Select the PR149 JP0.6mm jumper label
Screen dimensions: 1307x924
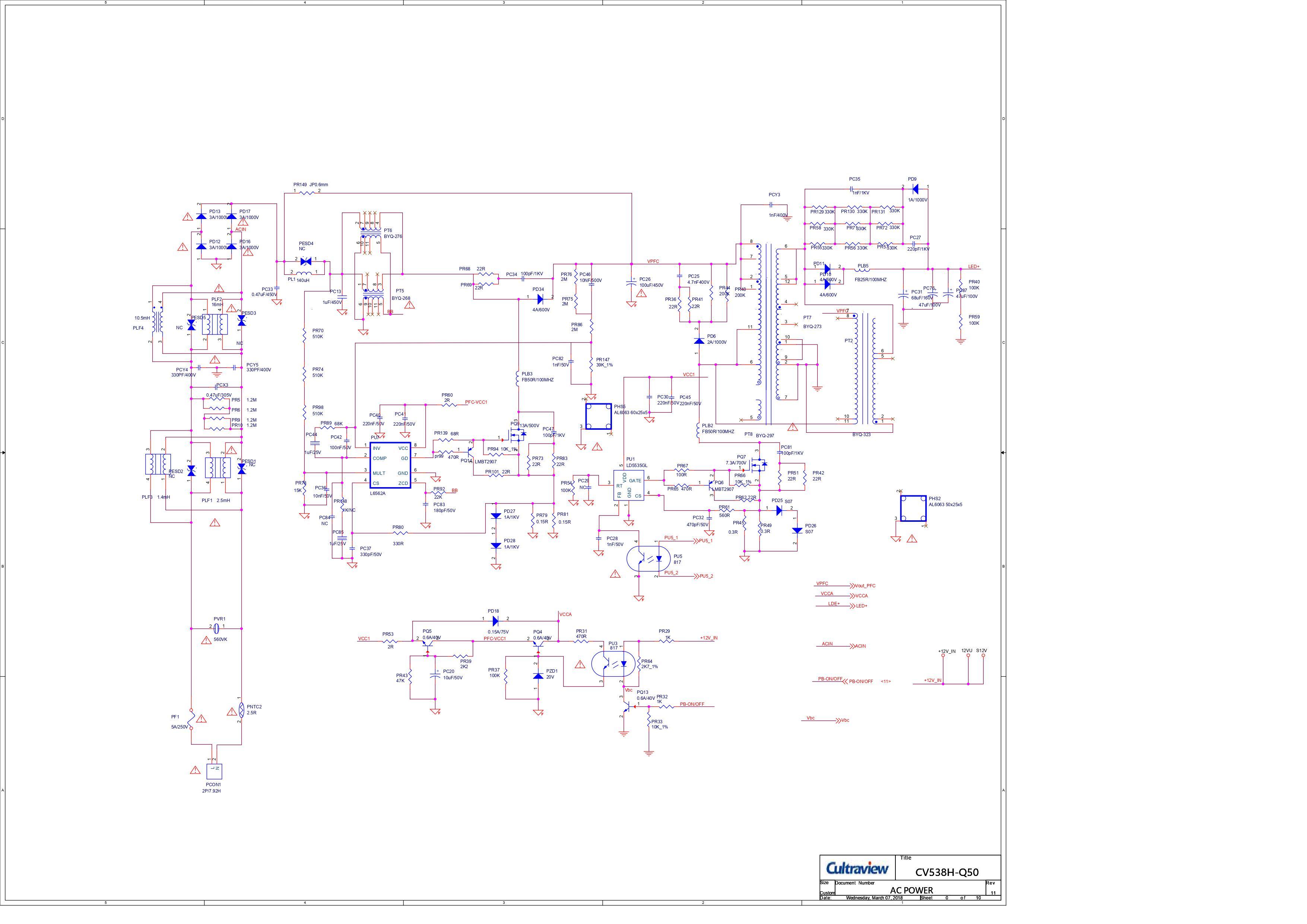click(x=311, y=184)
